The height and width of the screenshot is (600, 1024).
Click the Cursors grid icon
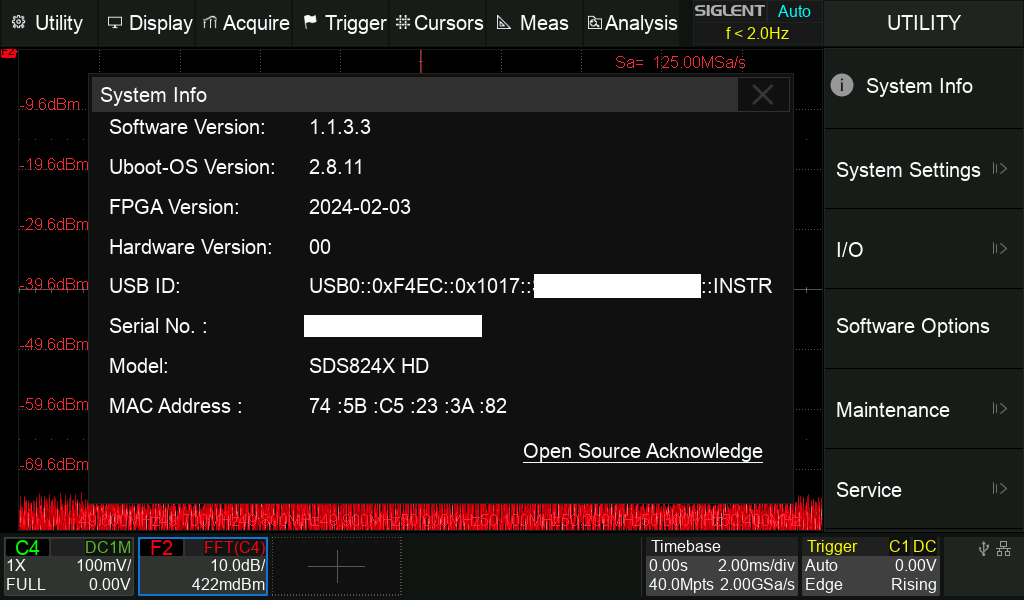pyautogui.click(x=403, y=22)
